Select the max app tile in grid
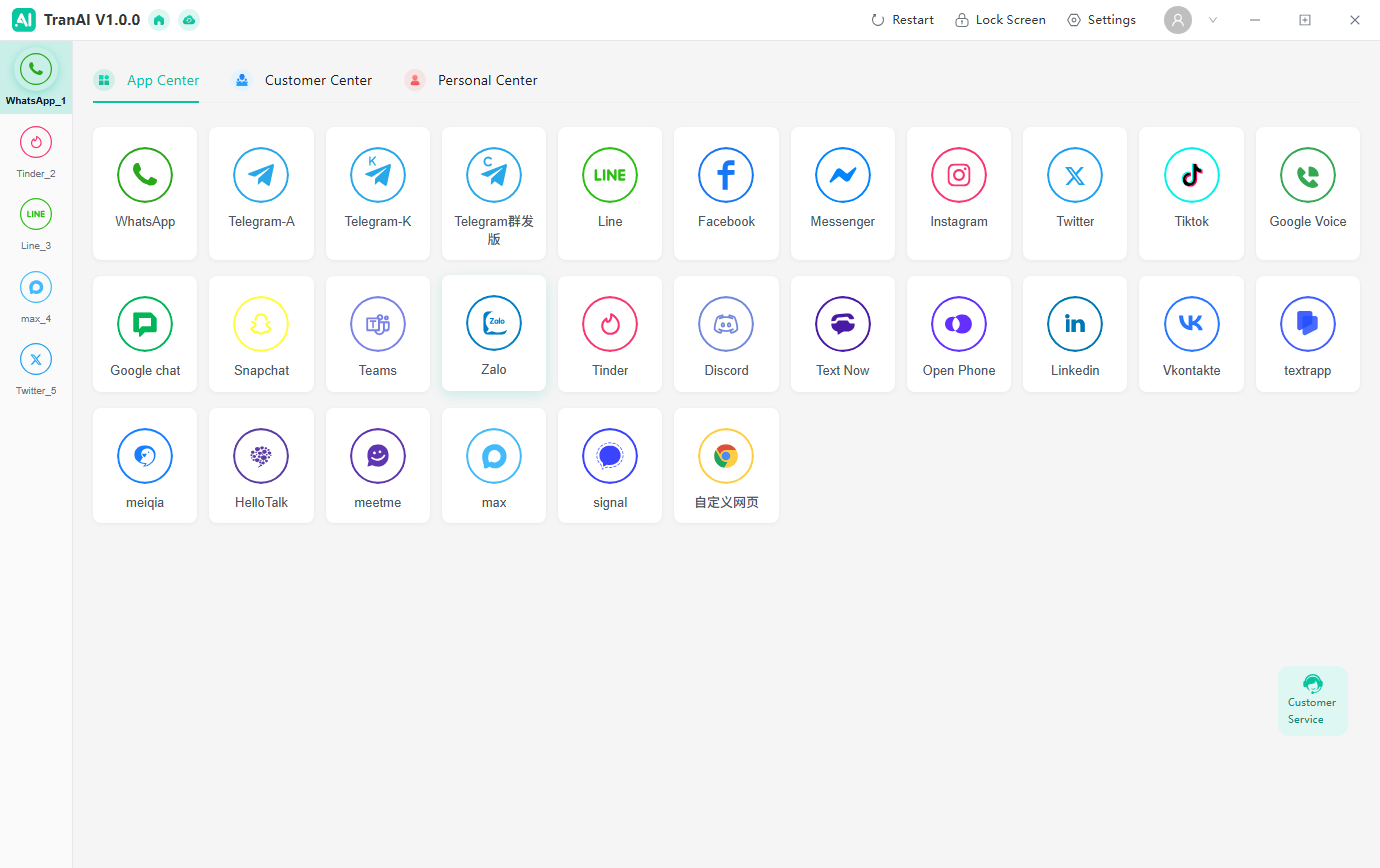 coord(494,465)
